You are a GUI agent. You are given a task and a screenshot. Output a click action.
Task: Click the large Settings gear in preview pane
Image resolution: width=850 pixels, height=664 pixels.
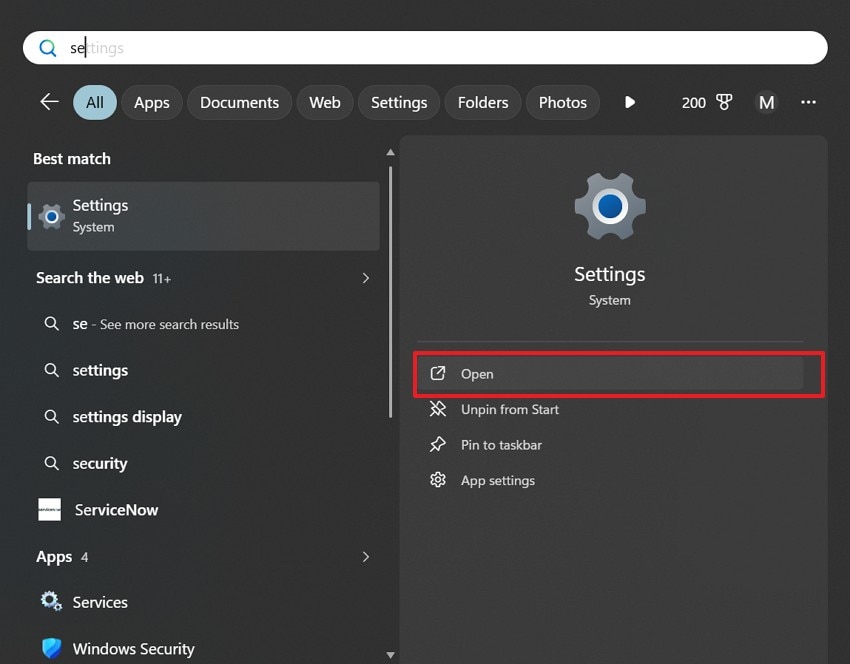[x=610, y=206]
